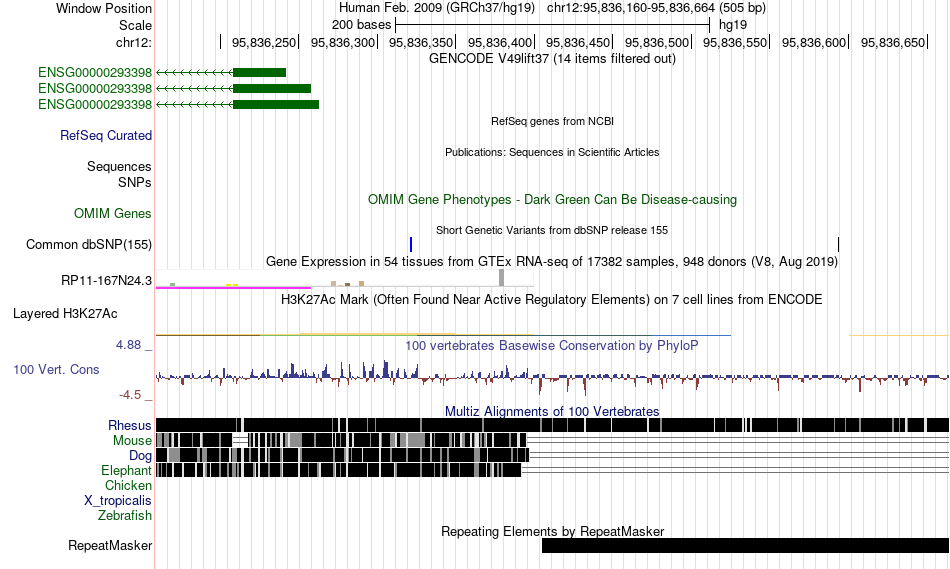
Task: Click the chr12: ruler label
Action: tap(133, 42)
